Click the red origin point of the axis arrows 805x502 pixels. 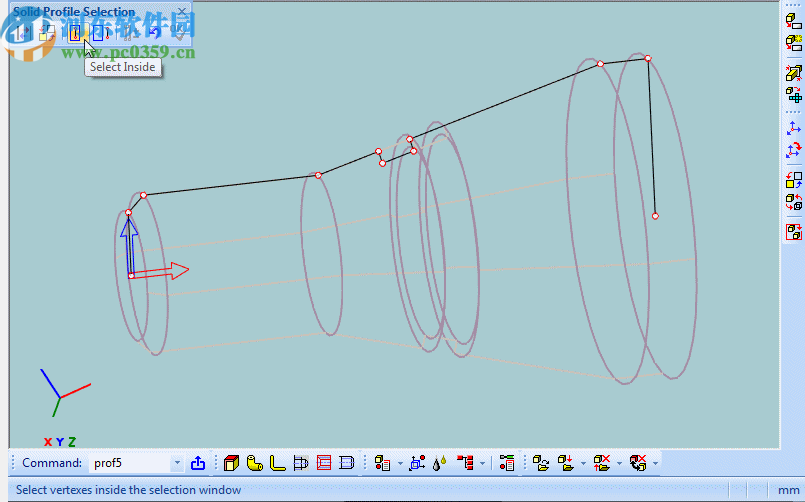pyautogui.click(x=131, y=276)
